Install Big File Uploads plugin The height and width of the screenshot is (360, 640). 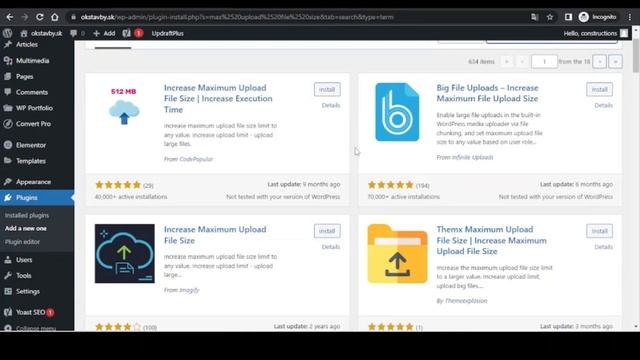coord(600,89)
